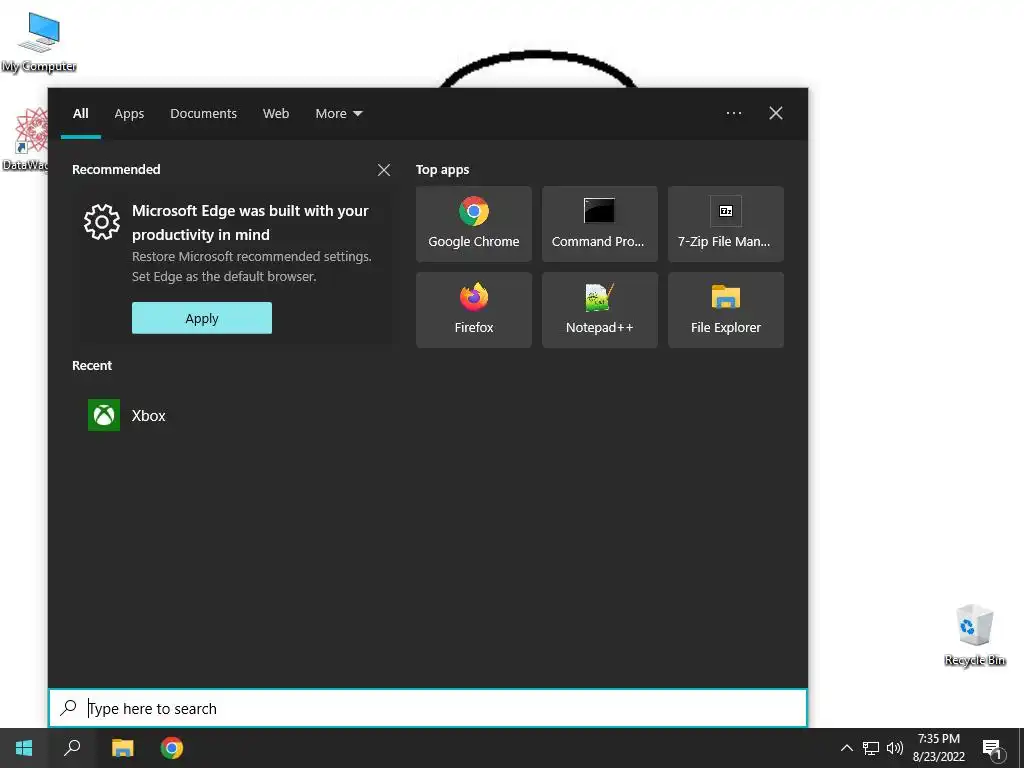Open the search options ellipsis menu
1024x768 pixels.
tap(733, 113)
